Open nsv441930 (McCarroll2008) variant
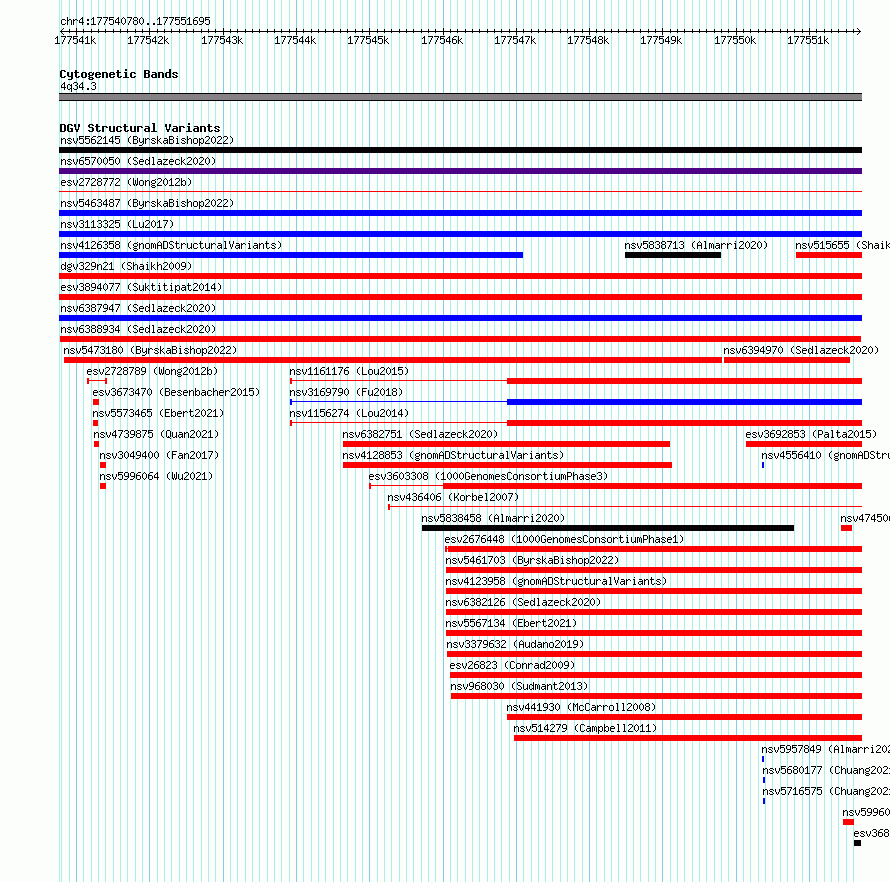Viewport: 890px width, 882px height. [581, 707]
